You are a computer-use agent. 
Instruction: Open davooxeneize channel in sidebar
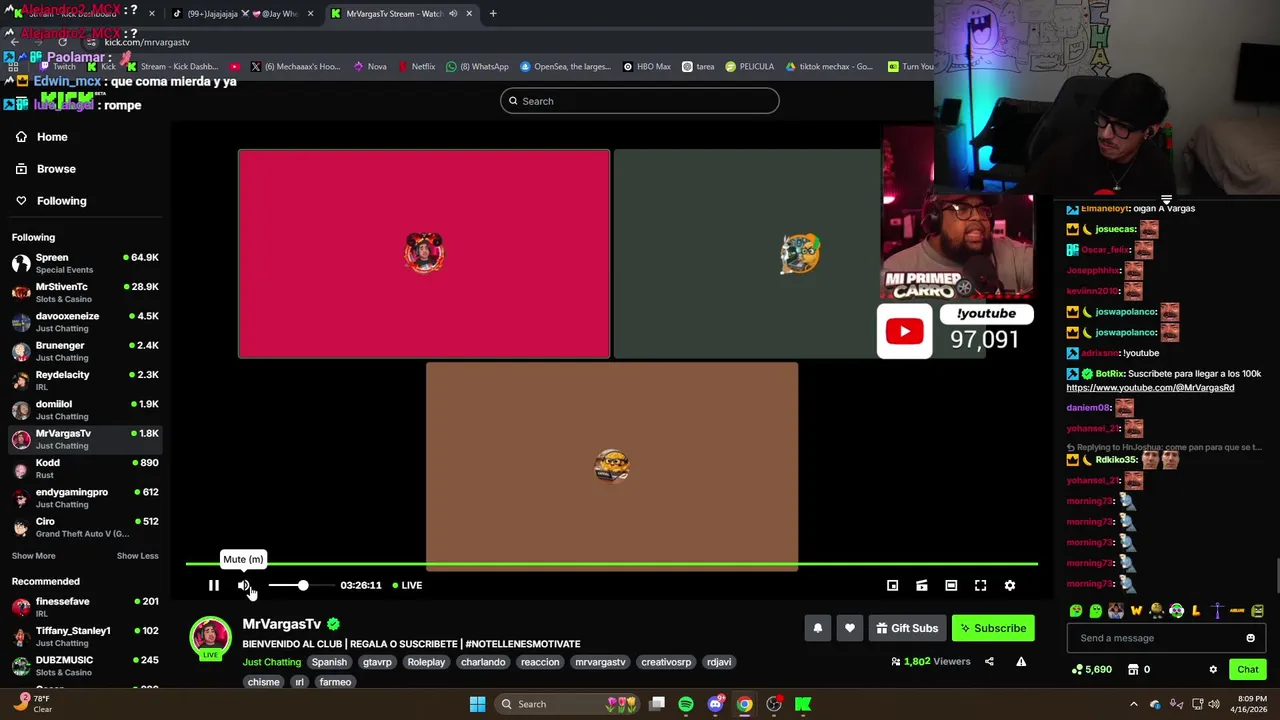[x=85, y=321]
